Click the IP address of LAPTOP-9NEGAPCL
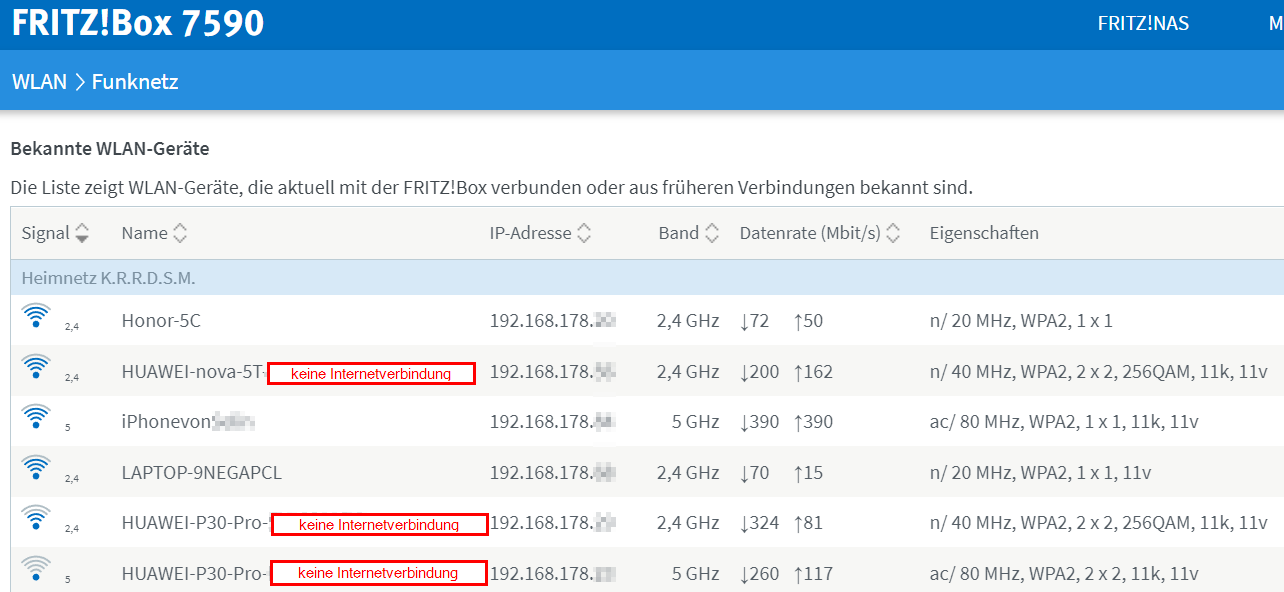Viewport: 1284px width, 592px height. point(552,472)
